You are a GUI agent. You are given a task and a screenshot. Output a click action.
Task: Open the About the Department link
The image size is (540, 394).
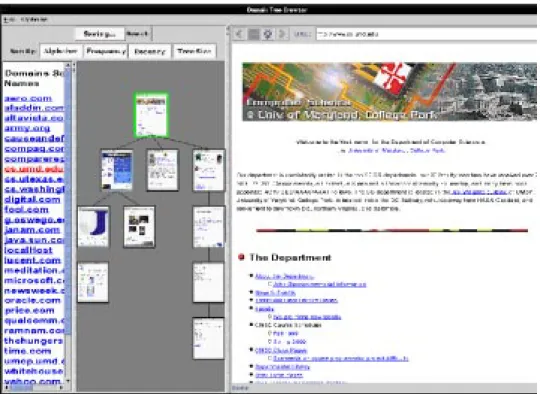284,276
